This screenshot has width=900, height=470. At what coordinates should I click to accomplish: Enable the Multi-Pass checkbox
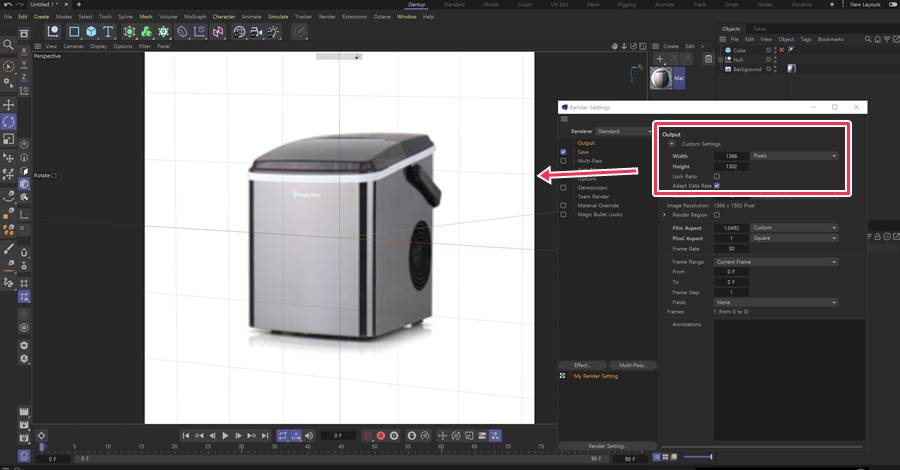pos(563,161)
